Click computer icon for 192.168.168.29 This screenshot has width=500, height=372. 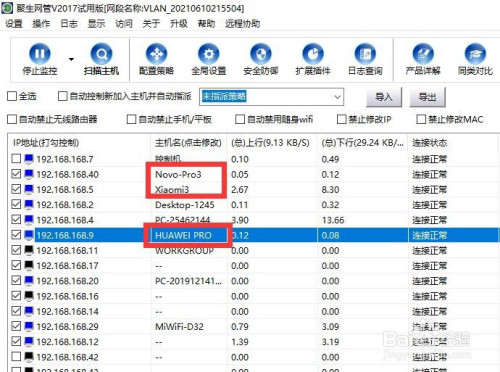tap(29, 326)
